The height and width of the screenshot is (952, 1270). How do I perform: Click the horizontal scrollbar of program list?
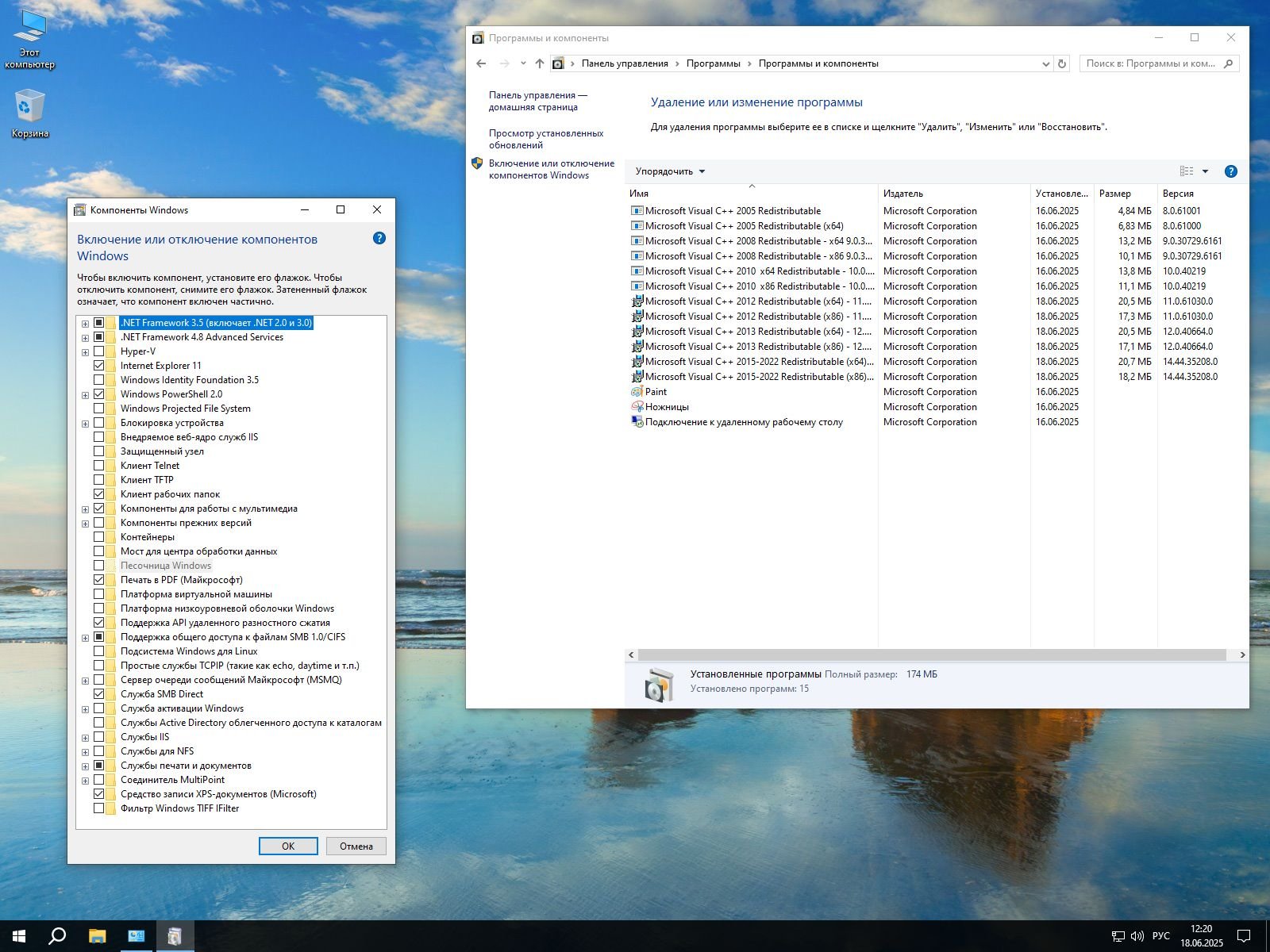pyautogui.click(x=932, y=655)
